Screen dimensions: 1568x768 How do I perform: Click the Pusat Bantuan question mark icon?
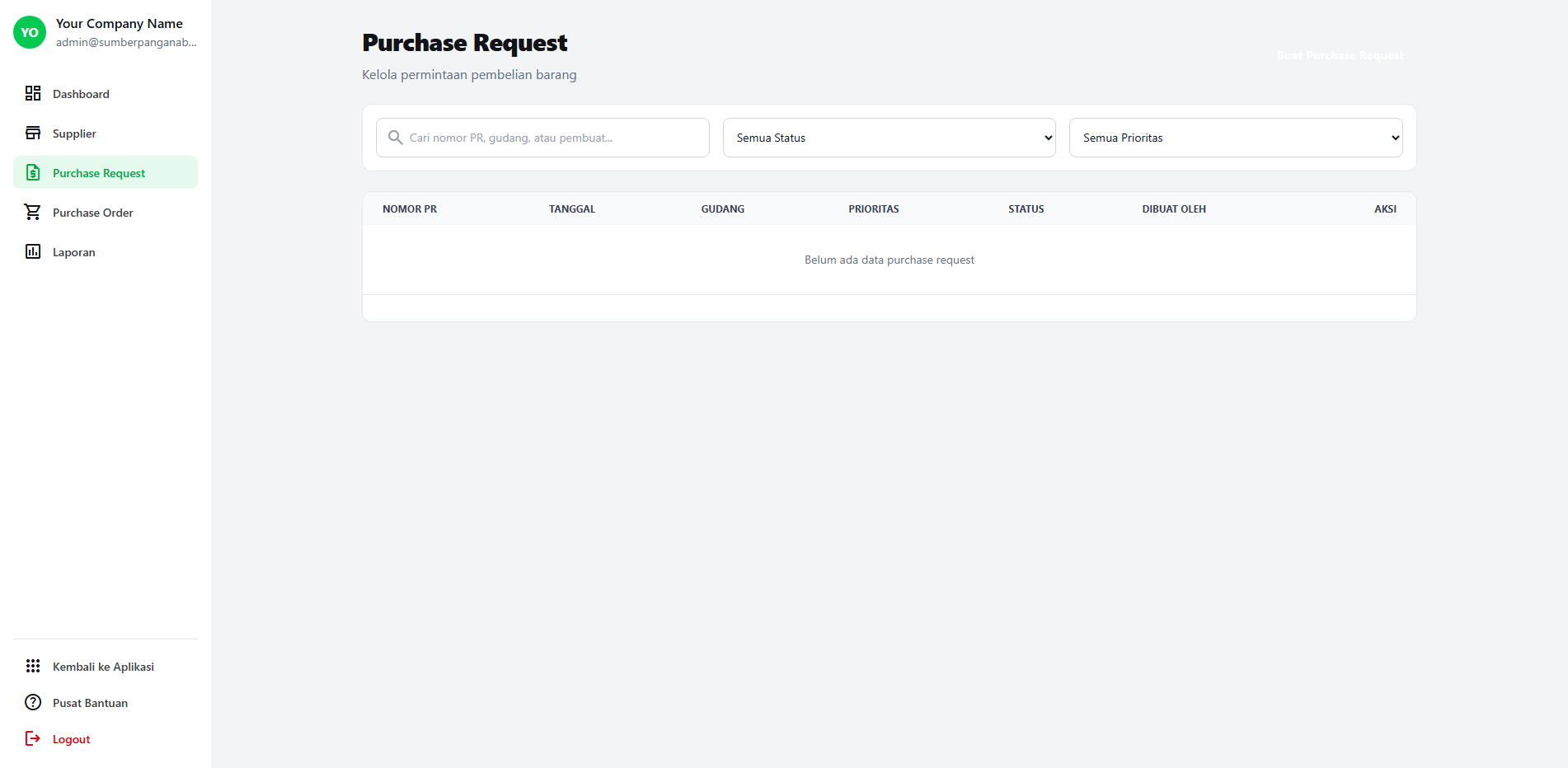(x=33, y=702)
